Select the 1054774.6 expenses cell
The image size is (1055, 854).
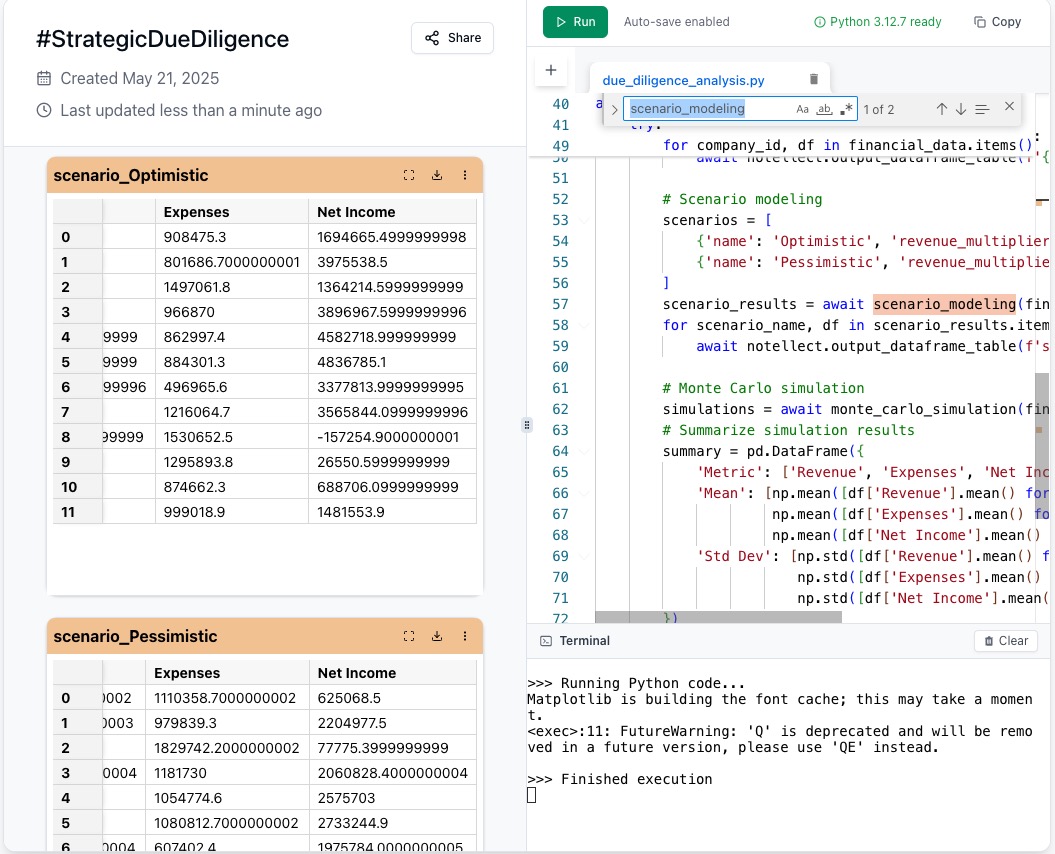point(227,798)
